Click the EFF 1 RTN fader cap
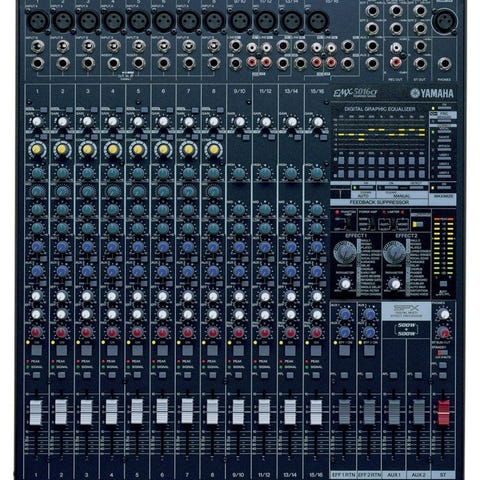This screenshot has width=480, height=480. click(x=344, y=413)
